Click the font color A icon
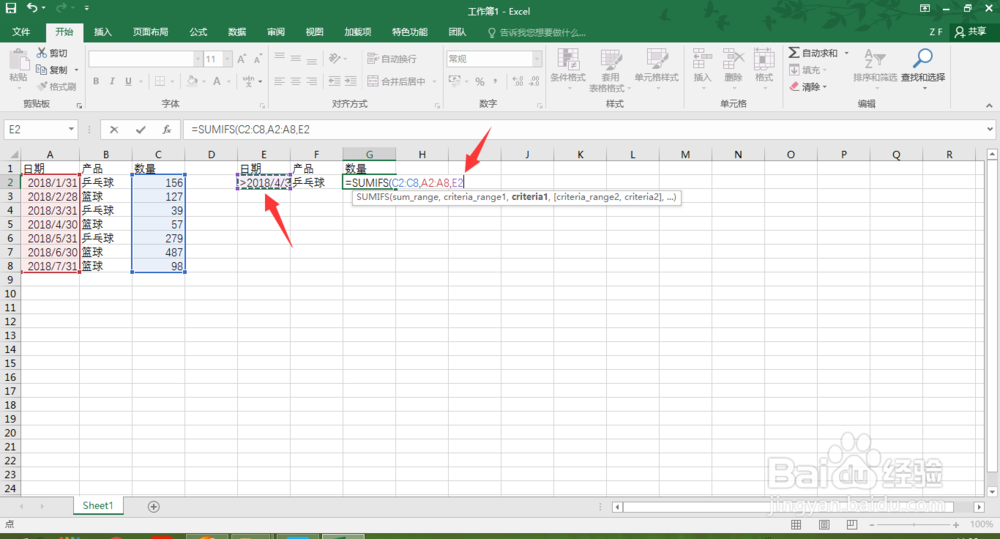Viewport: 1000px width, 539px height. [217, 81]
